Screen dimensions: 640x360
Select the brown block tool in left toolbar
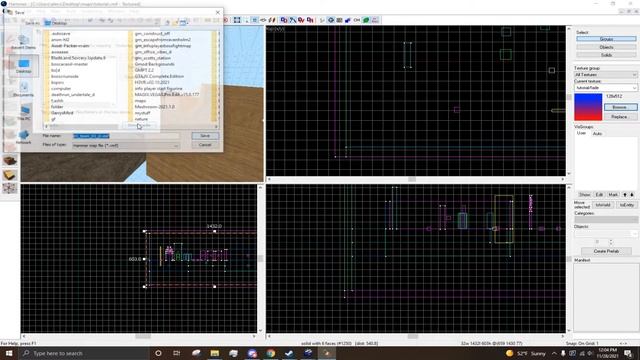click(x=10, y=160)
